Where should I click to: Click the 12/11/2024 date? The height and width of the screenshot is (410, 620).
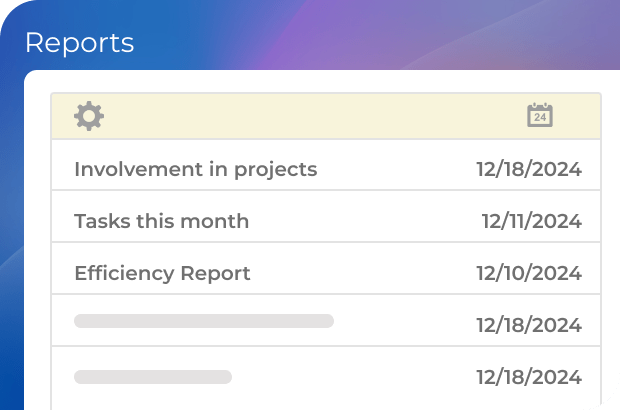click(531, 221)
